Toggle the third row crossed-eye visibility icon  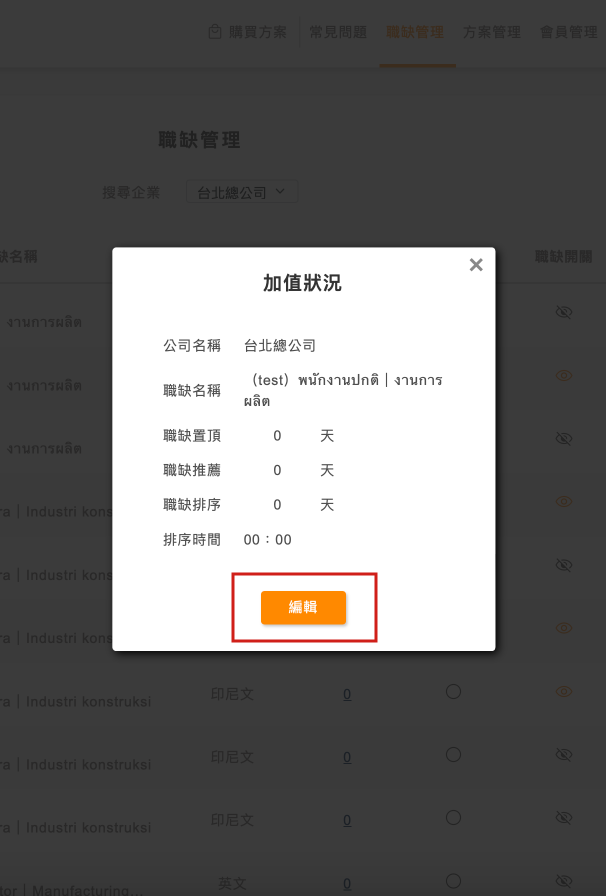[x=564, y=438]
